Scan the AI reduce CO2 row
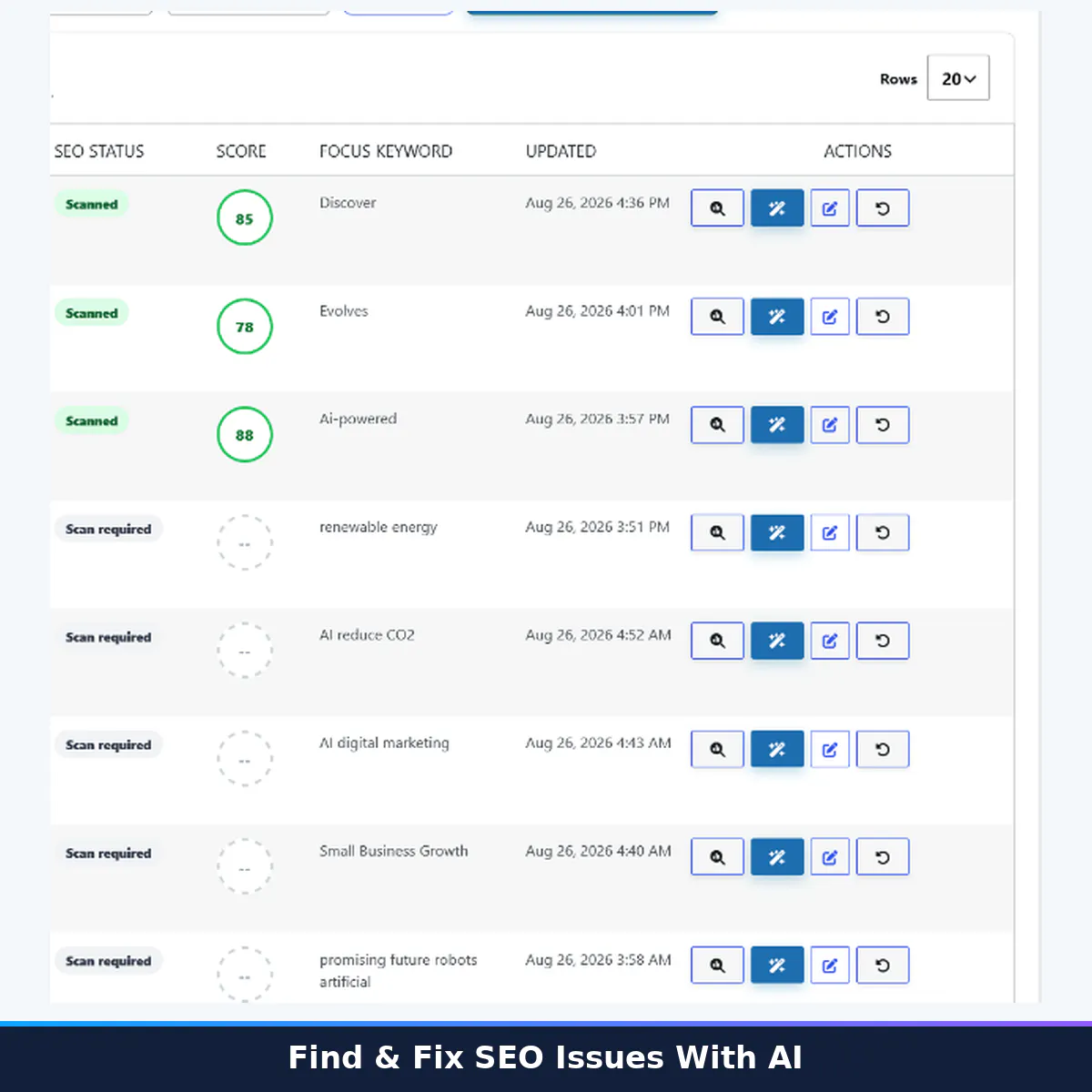The image size is (1092, 1092). point(717,641)
